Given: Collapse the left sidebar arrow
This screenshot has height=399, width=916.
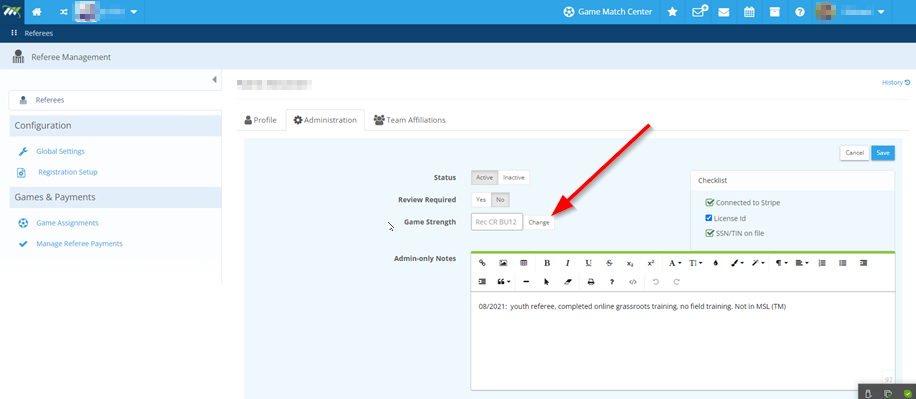Looking at the screenshot, I should click(x=214, y=79).
